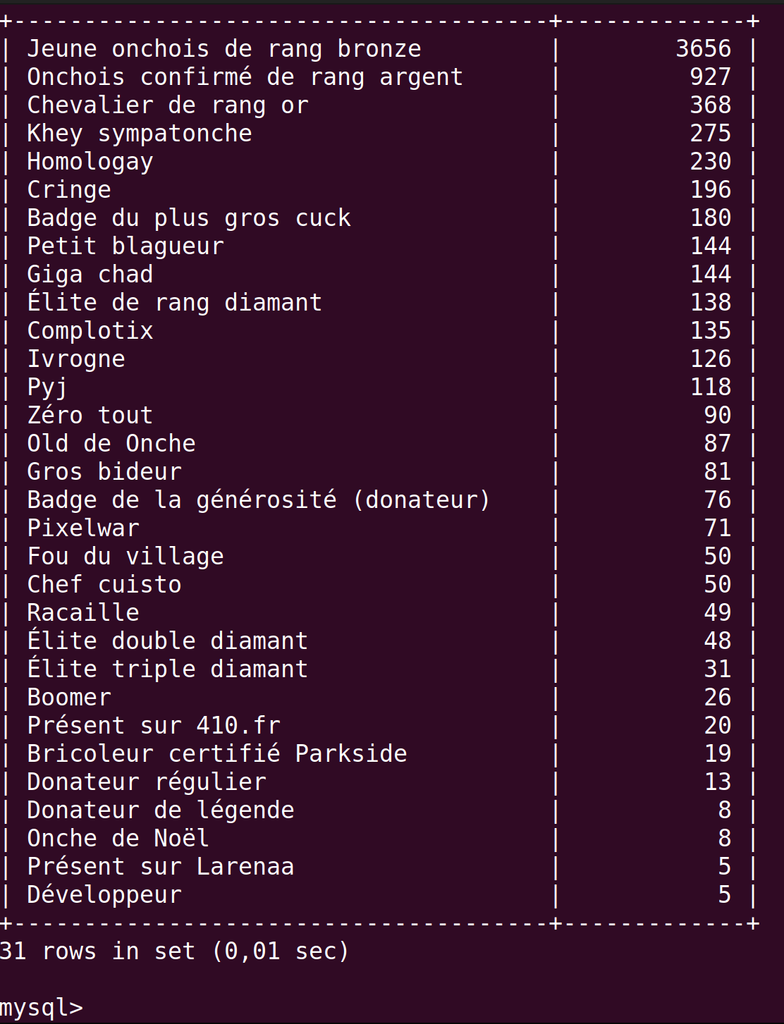
Task: Click the "Chevalier de rang or" entry
Action: 167,105
